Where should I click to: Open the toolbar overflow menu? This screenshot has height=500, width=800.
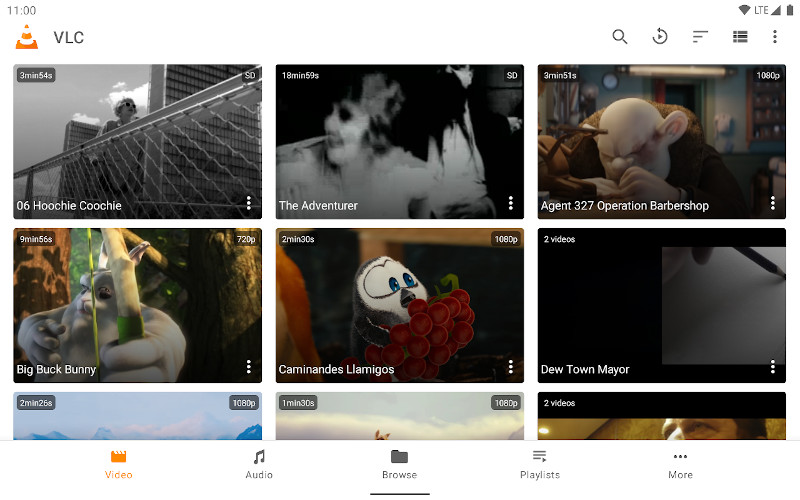point(774,37)
